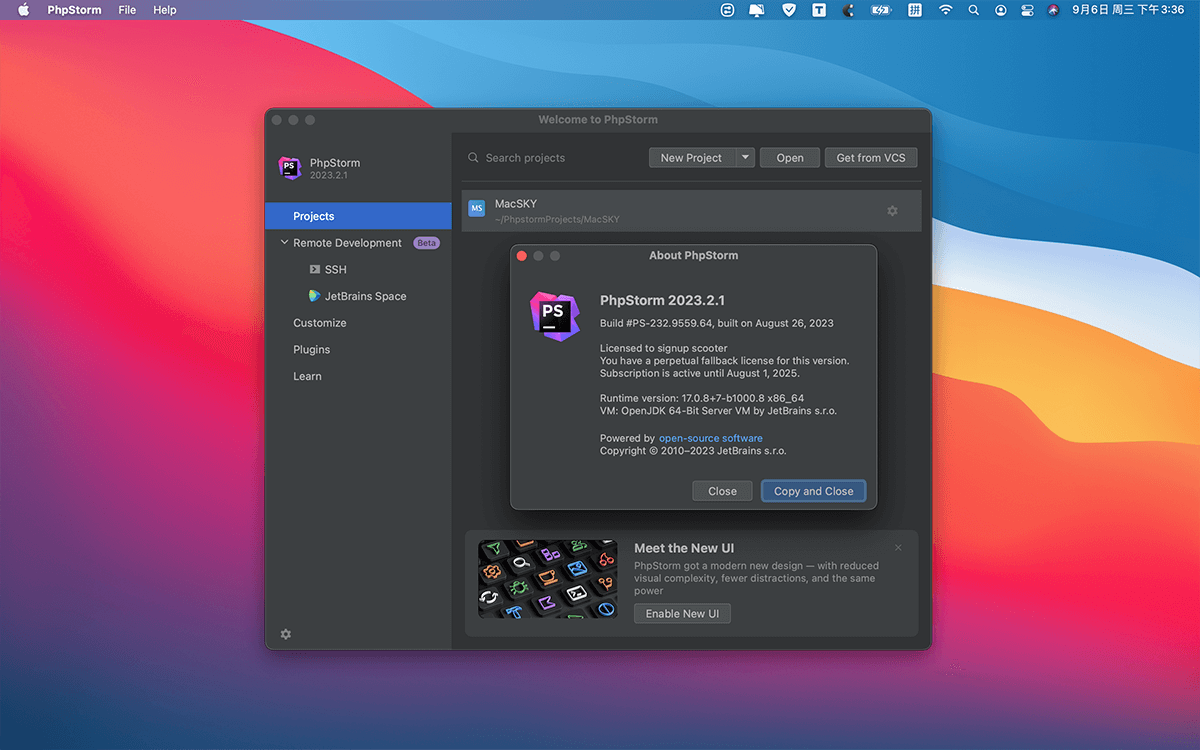Click Enable New UI button
Viewport: 1200px width, 750px height.
pos(682,614)
